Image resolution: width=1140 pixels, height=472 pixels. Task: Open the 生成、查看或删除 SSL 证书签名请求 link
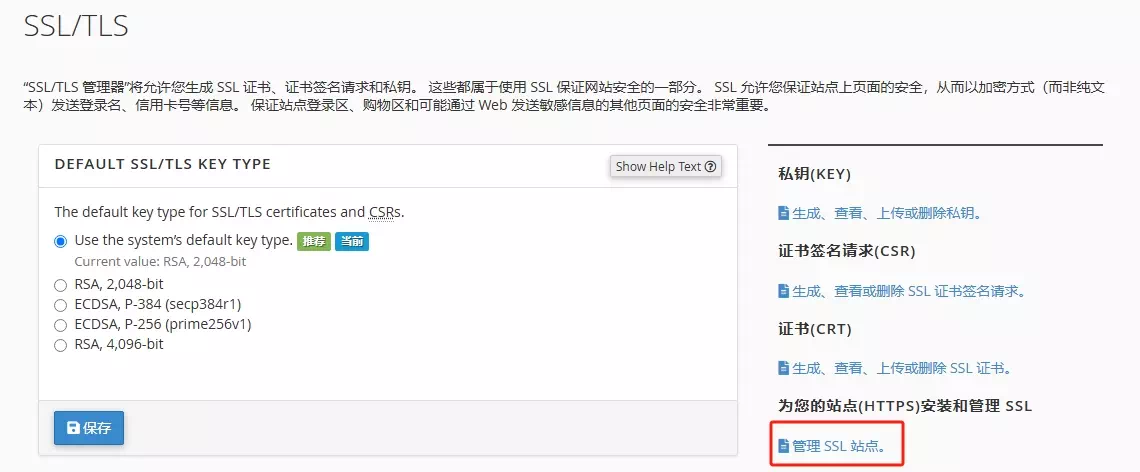(908, 291)
